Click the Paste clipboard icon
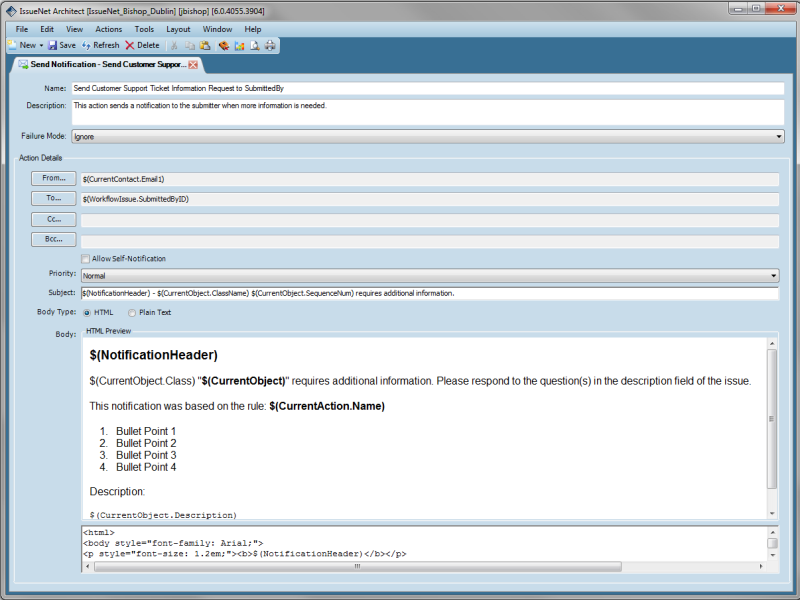This screenshot has width=800, height=600. [205, 45]
